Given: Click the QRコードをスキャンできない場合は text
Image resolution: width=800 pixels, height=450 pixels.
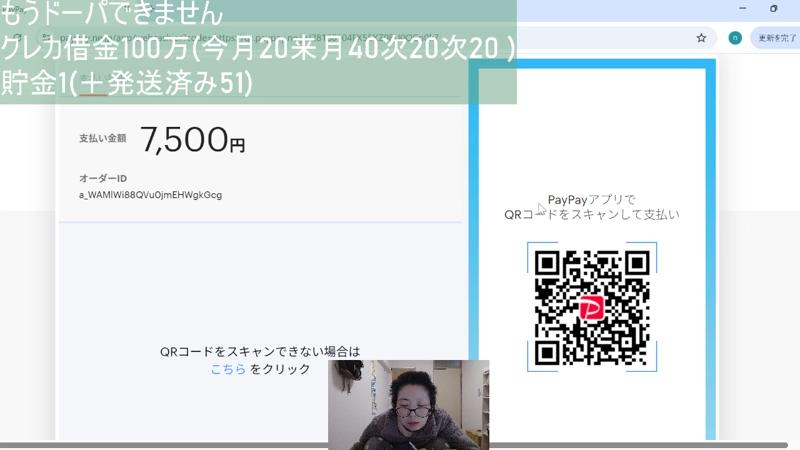Looking at the screenshot, I should (260, 352).
